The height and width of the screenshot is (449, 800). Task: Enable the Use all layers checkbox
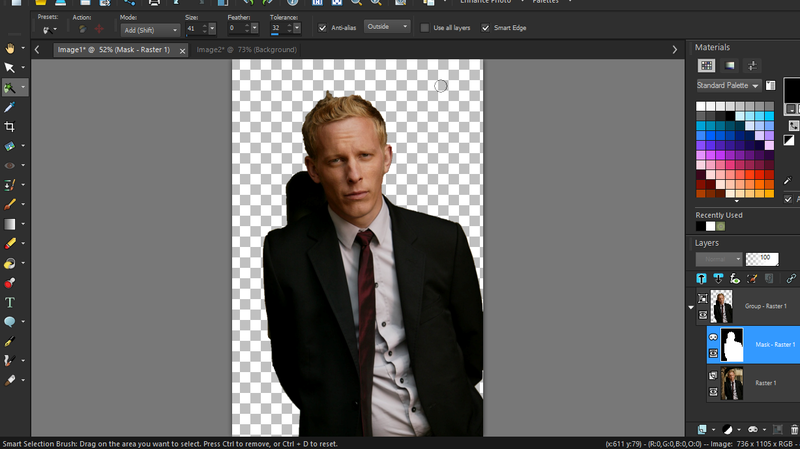point(424,28)
